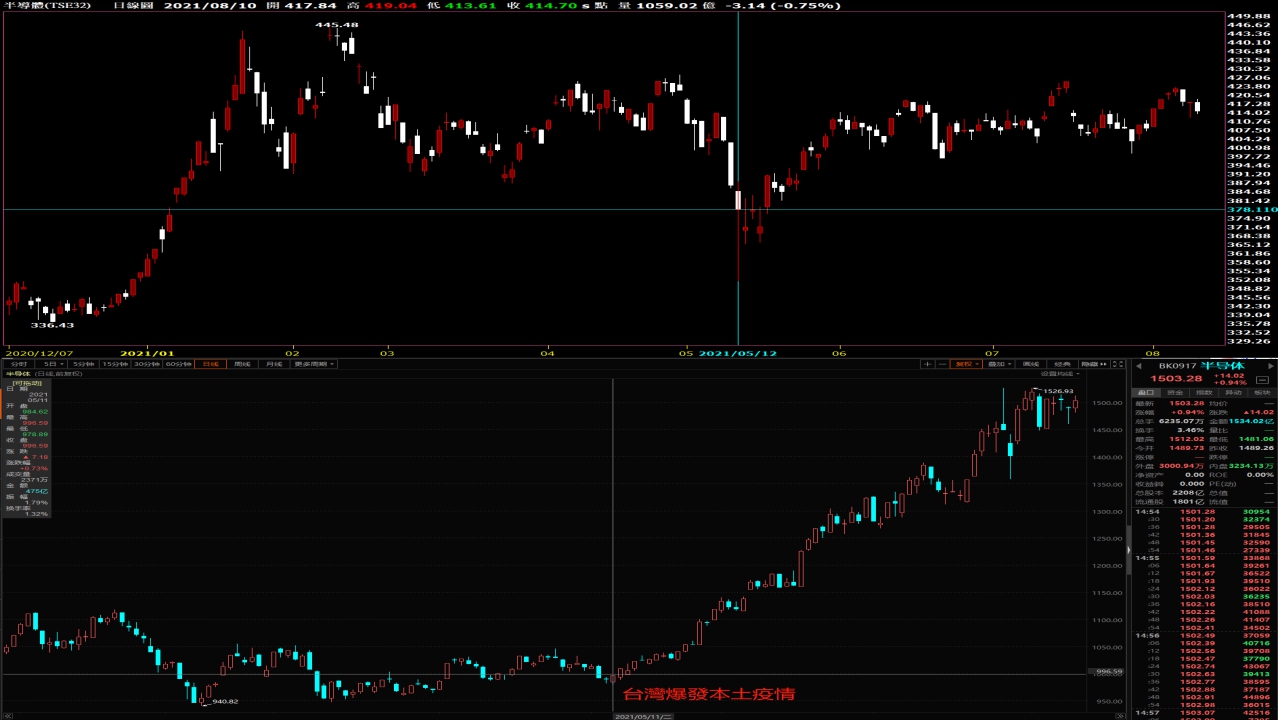Click the 2021/05/12 date marker on axis
Image resolution: width=1279 pixels, height=720 pixels.
pos(737,353)
